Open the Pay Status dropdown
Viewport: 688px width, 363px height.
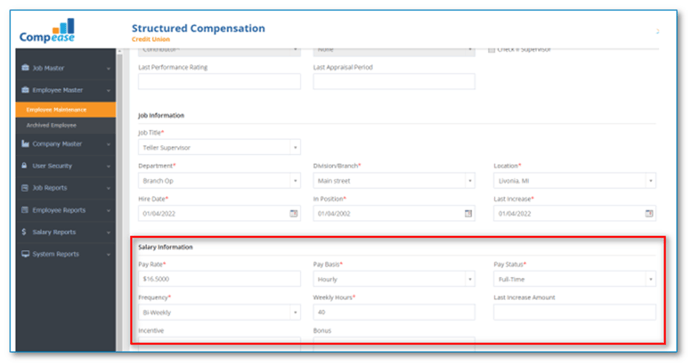(x=575, y=279)
